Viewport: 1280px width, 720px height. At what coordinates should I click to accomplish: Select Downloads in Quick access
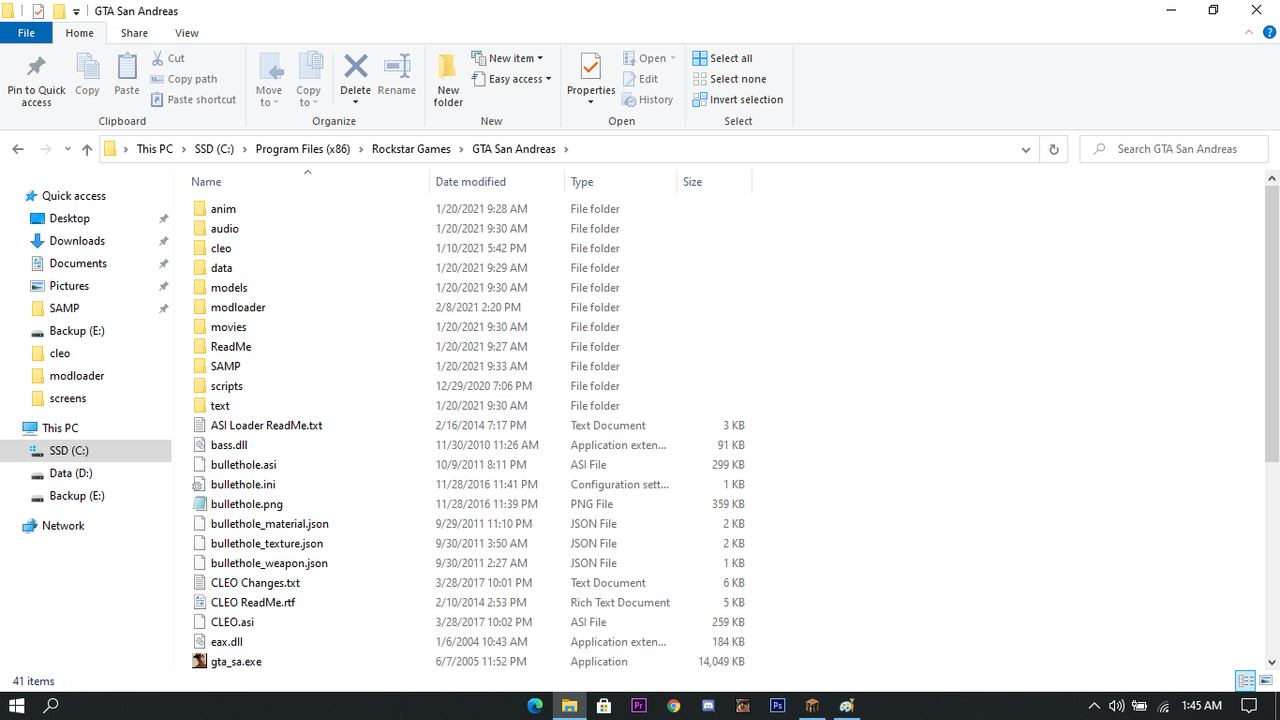(77, 241)
